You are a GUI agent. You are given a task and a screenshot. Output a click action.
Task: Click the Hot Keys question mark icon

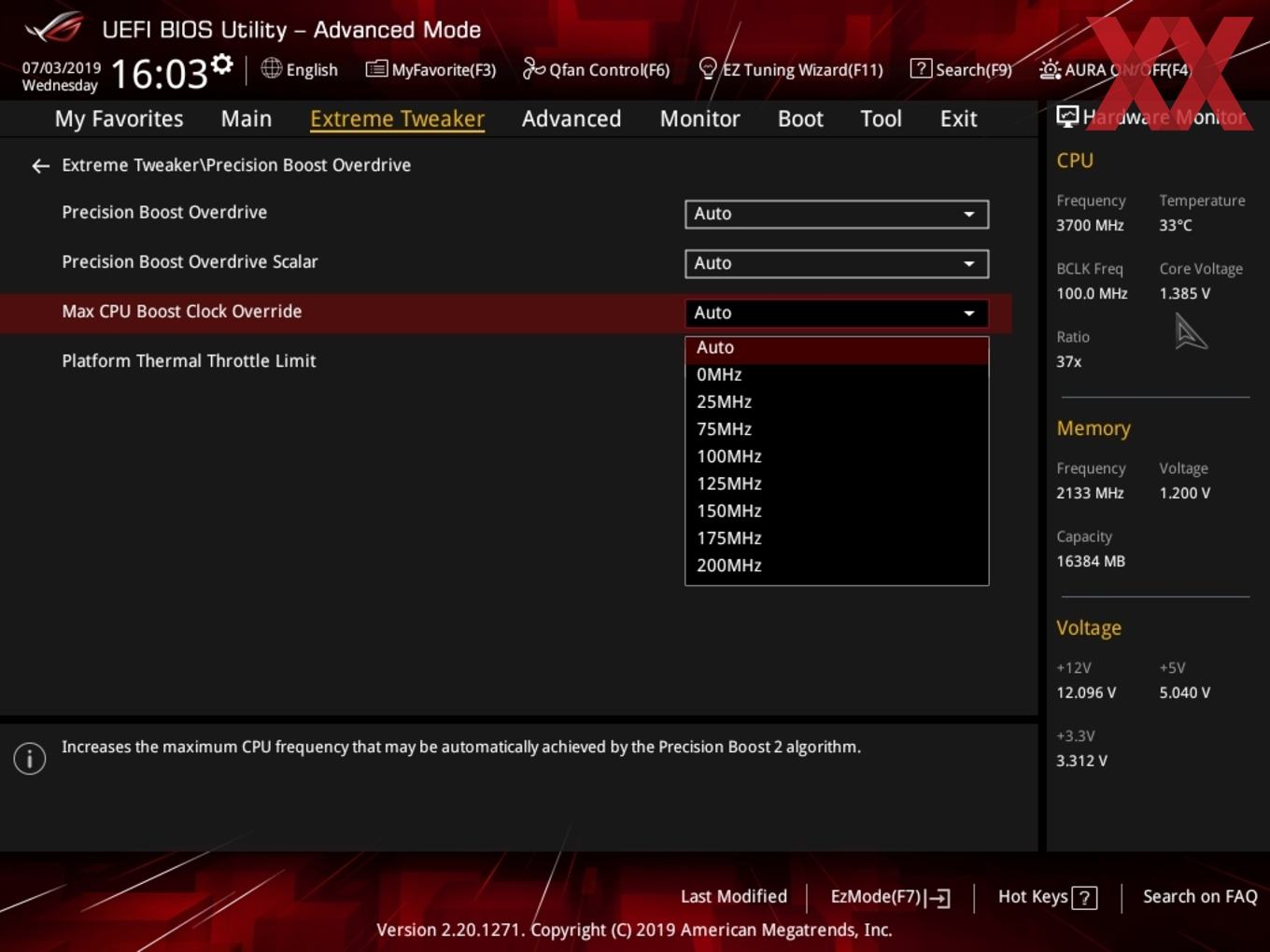1084,898
